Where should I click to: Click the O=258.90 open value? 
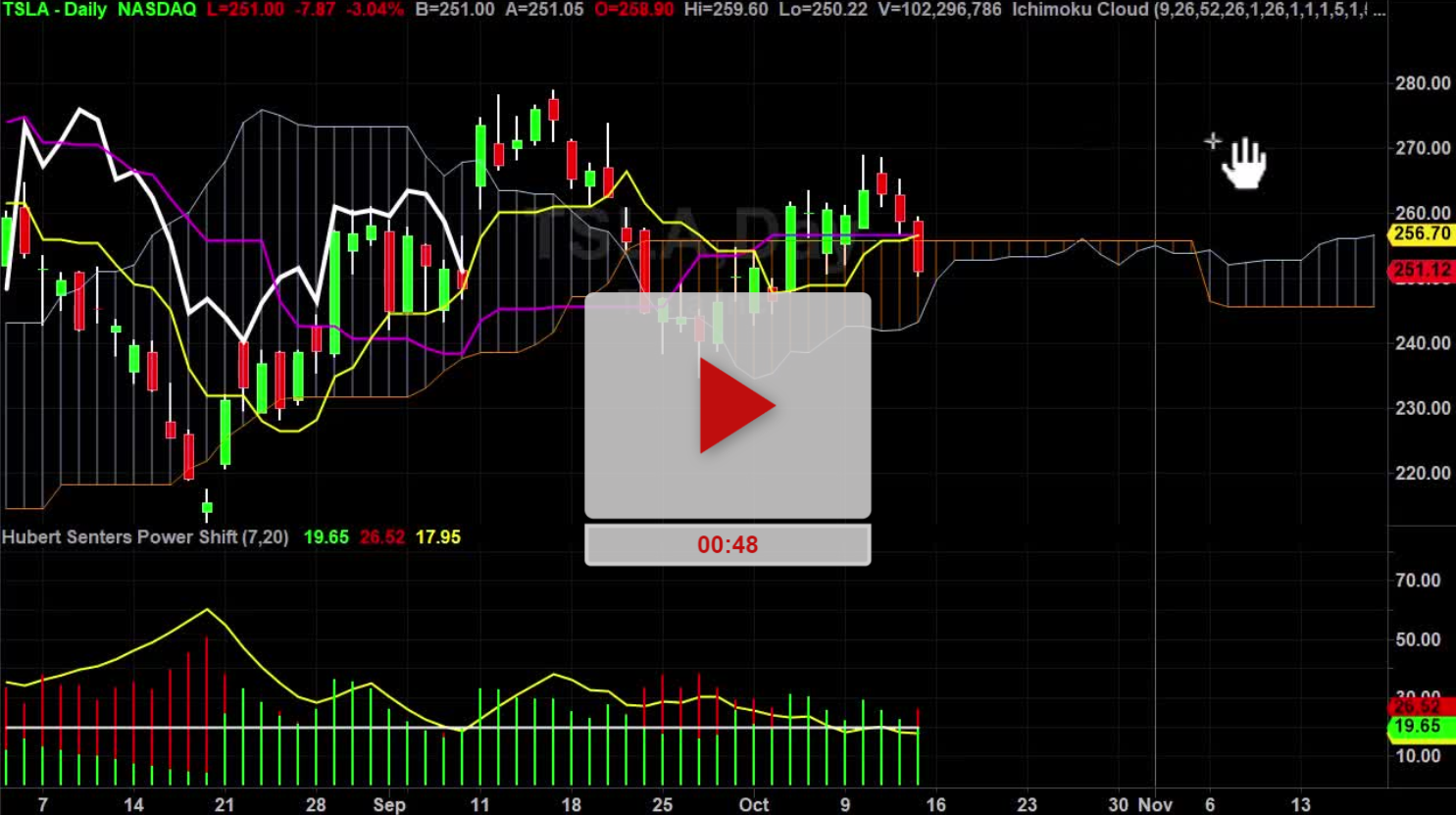click(x=634, y=10)
